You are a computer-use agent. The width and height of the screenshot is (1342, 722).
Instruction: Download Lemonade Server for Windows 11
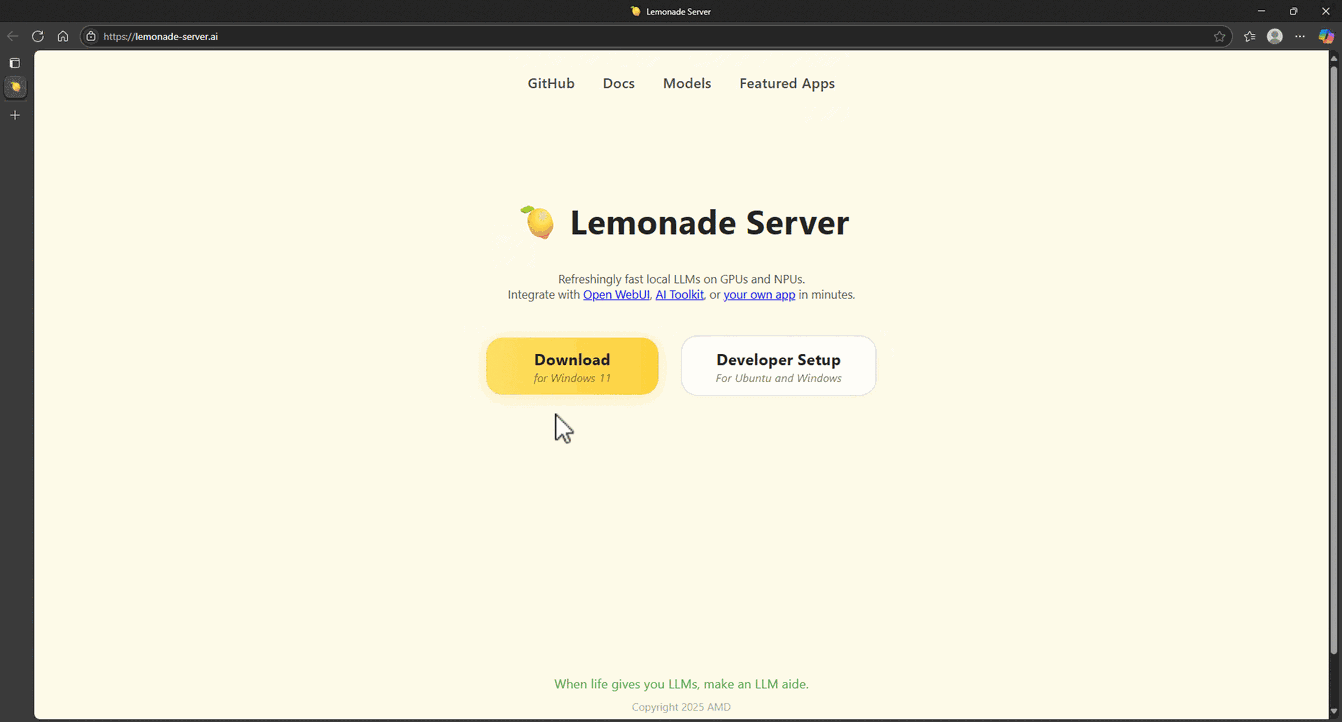click(572, 366)
